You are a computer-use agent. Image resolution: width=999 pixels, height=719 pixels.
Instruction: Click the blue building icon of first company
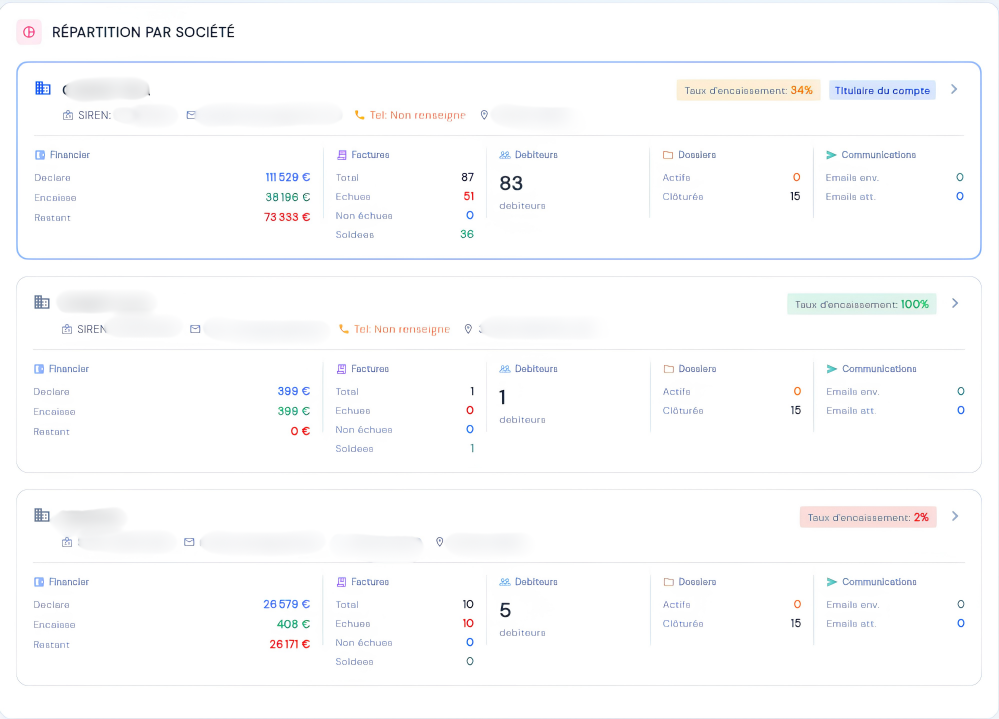tap(43, 89)
